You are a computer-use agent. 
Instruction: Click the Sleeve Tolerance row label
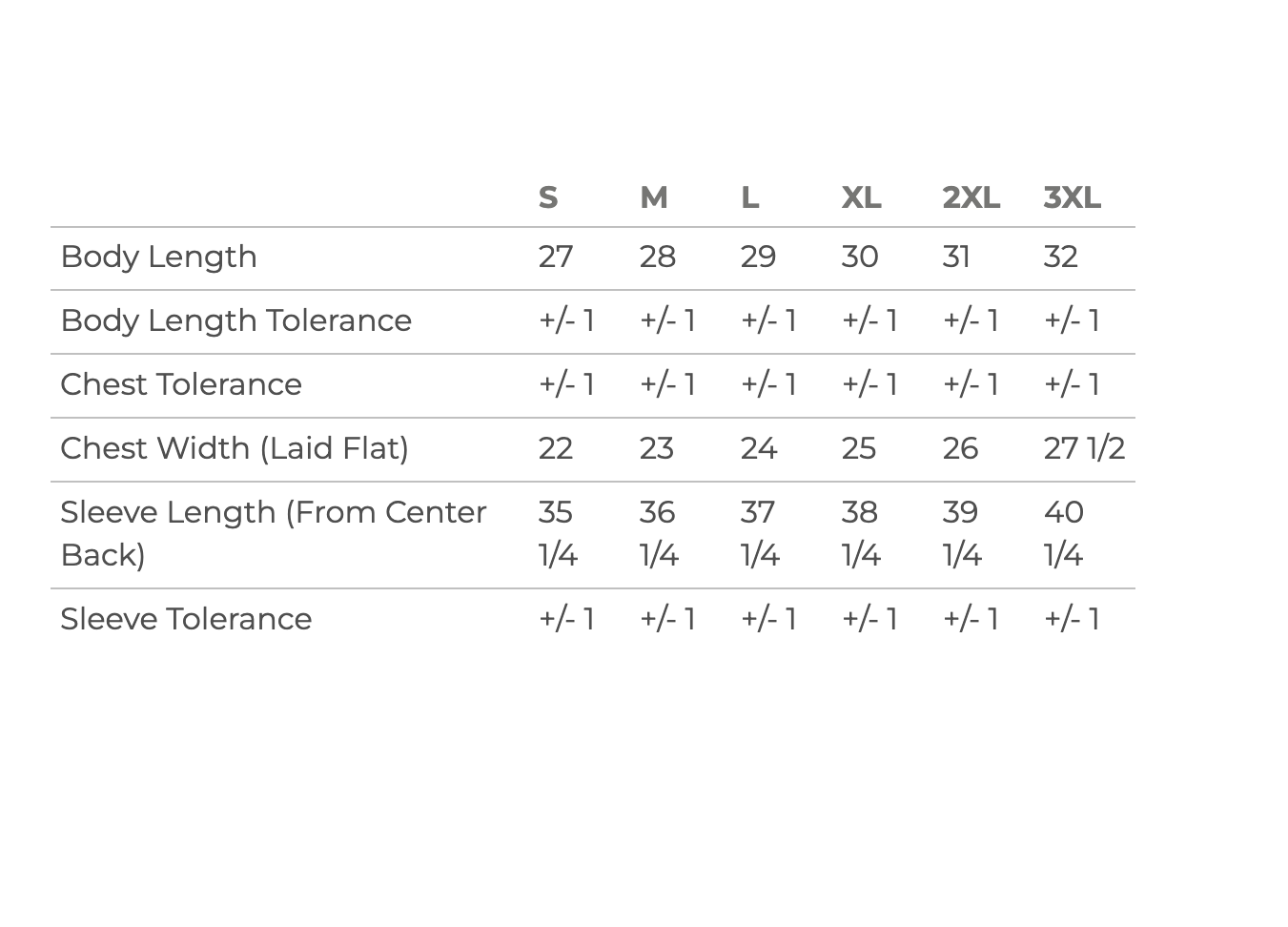pos(186,619)
